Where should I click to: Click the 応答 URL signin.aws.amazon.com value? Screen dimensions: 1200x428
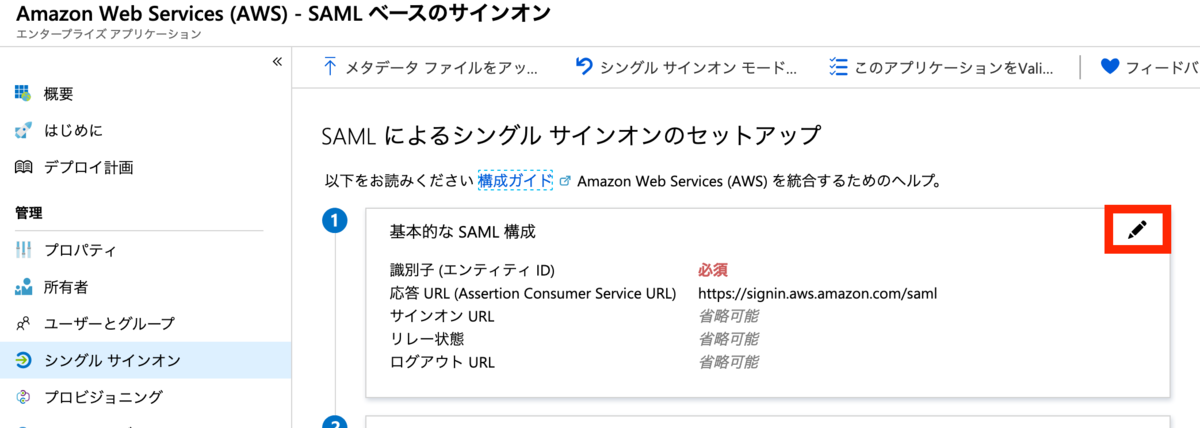click(817, 293)
